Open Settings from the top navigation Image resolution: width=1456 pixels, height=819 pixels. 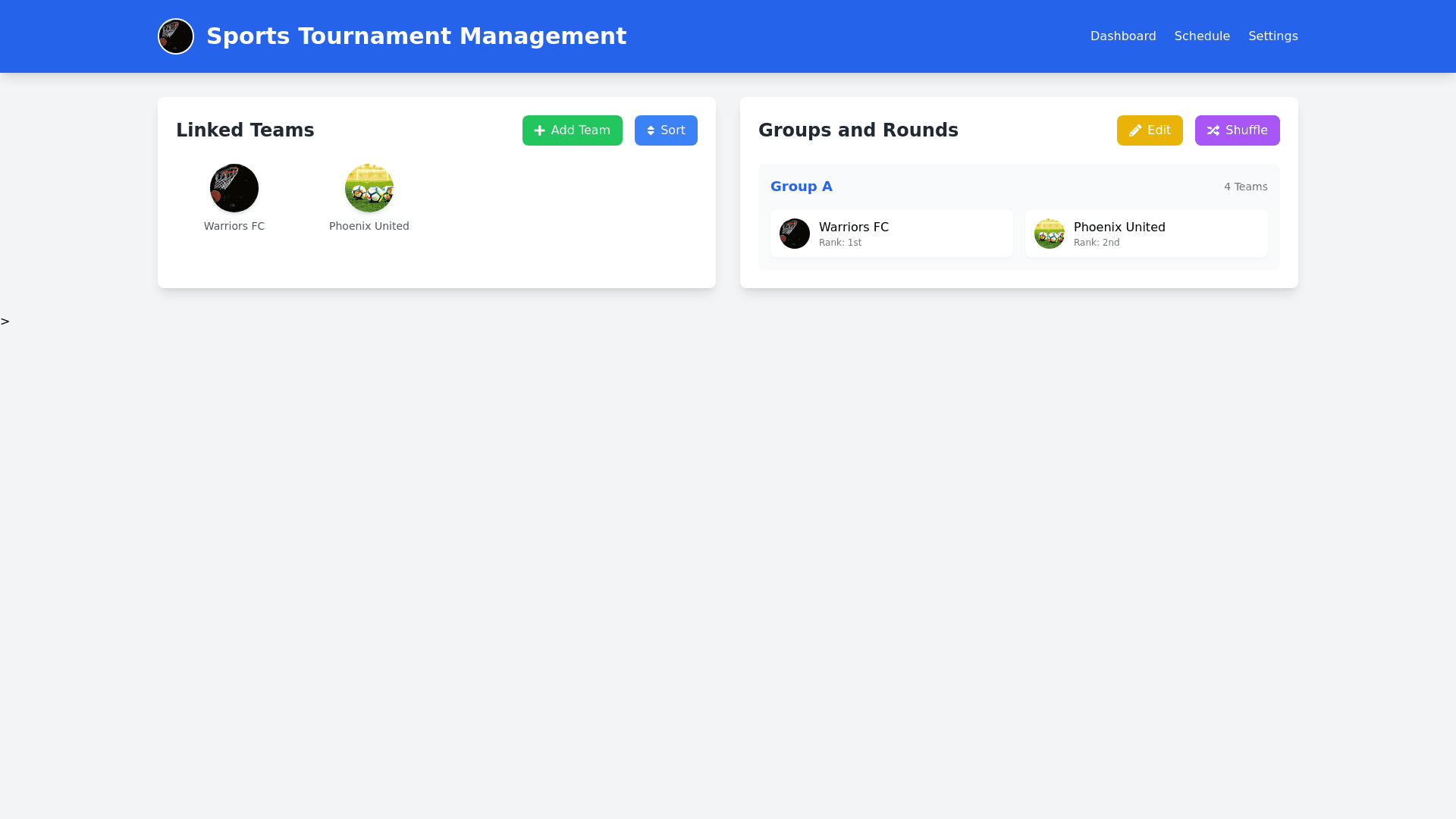(1272, 36)
